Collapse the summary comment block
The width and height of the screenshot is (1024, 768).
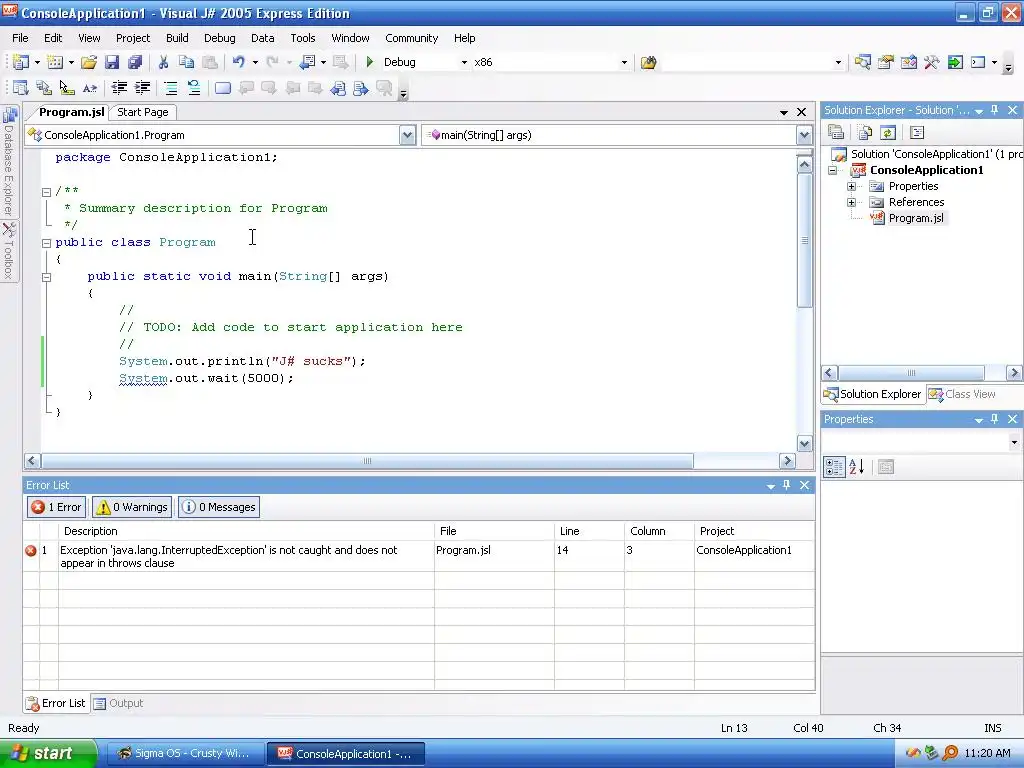point(46,192)
